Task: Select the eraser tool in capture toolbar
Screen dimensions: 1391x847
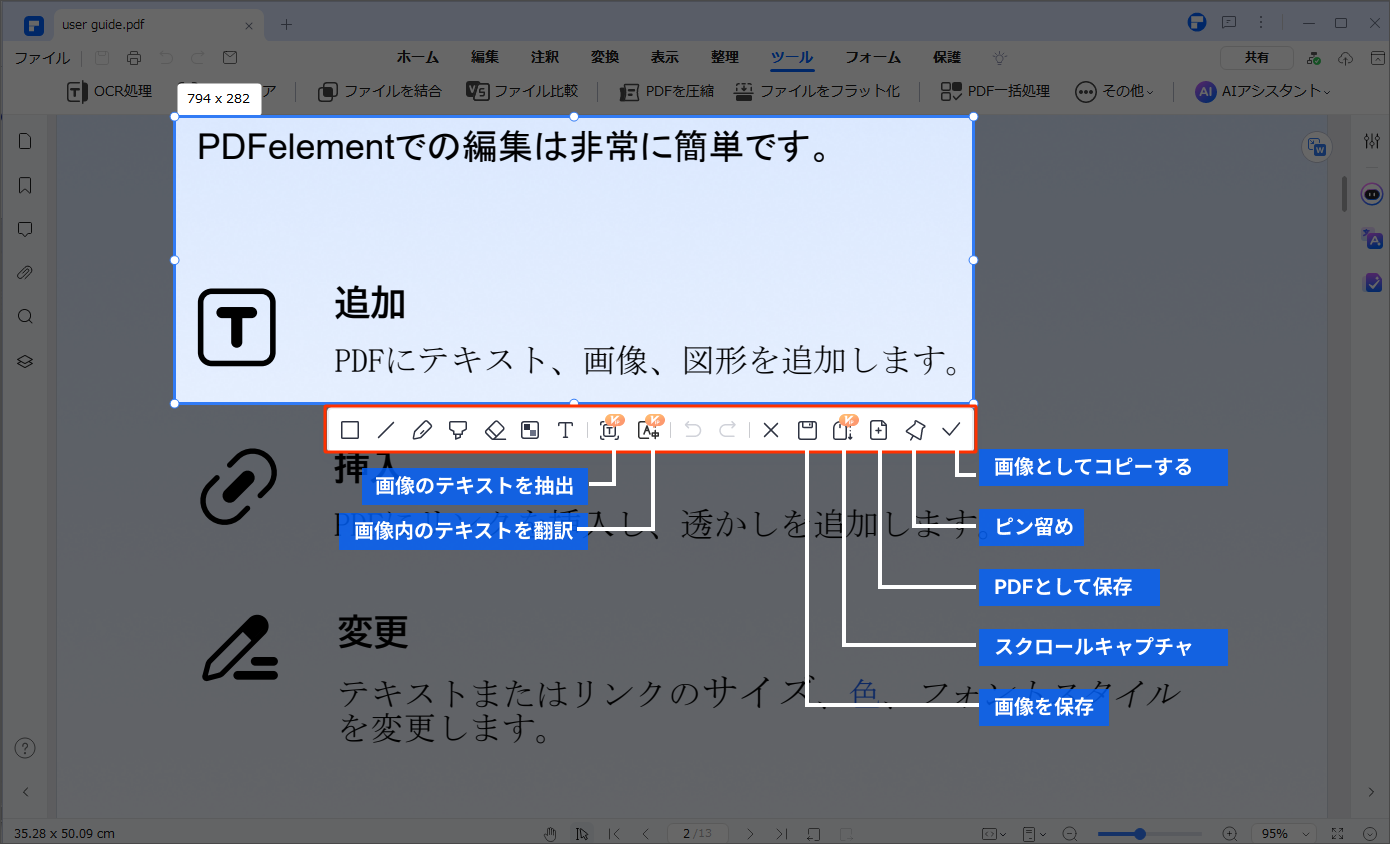Action: (x=495, y=431)
